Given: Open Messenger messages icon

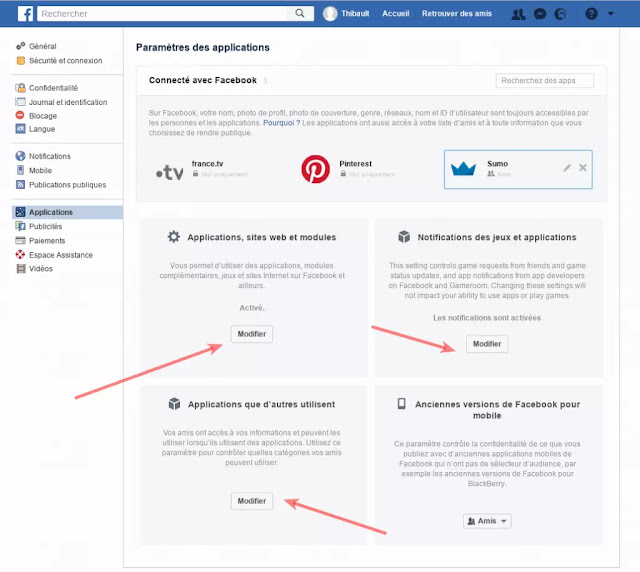Looking at the screenshot, I should 540,14.
